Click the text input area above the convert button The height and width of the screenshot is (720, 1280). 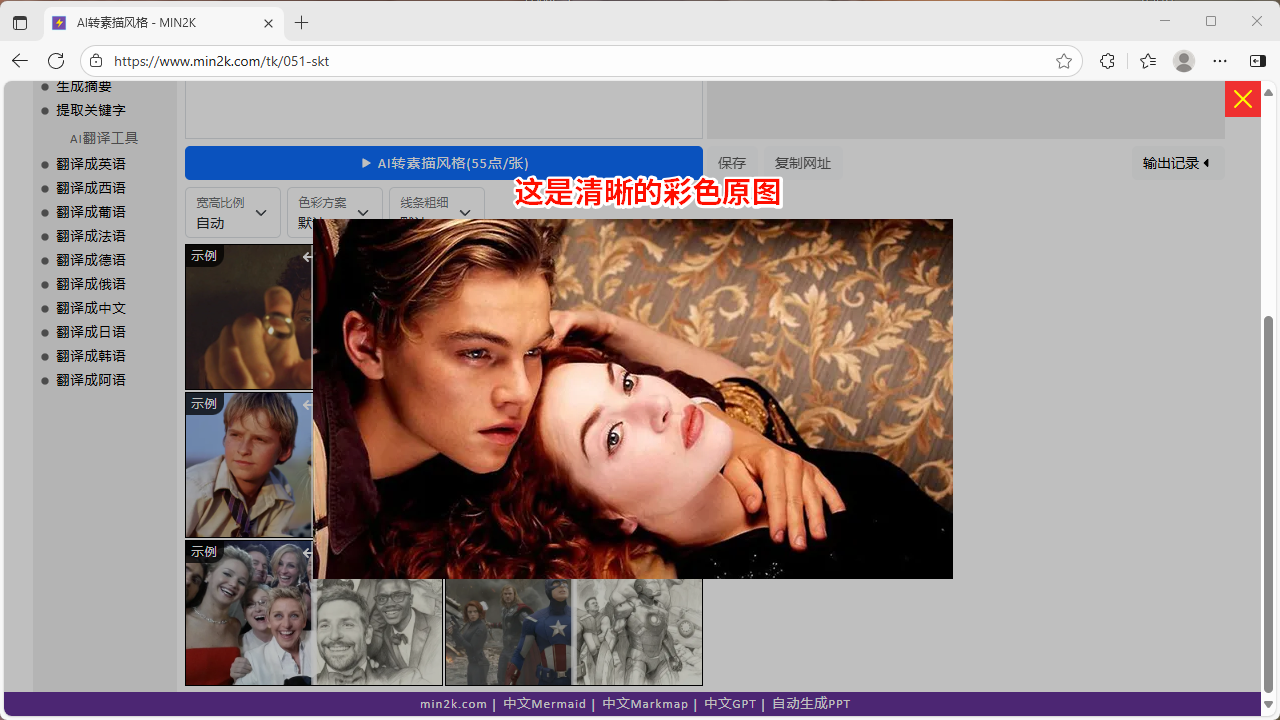[x=444, y=110]
